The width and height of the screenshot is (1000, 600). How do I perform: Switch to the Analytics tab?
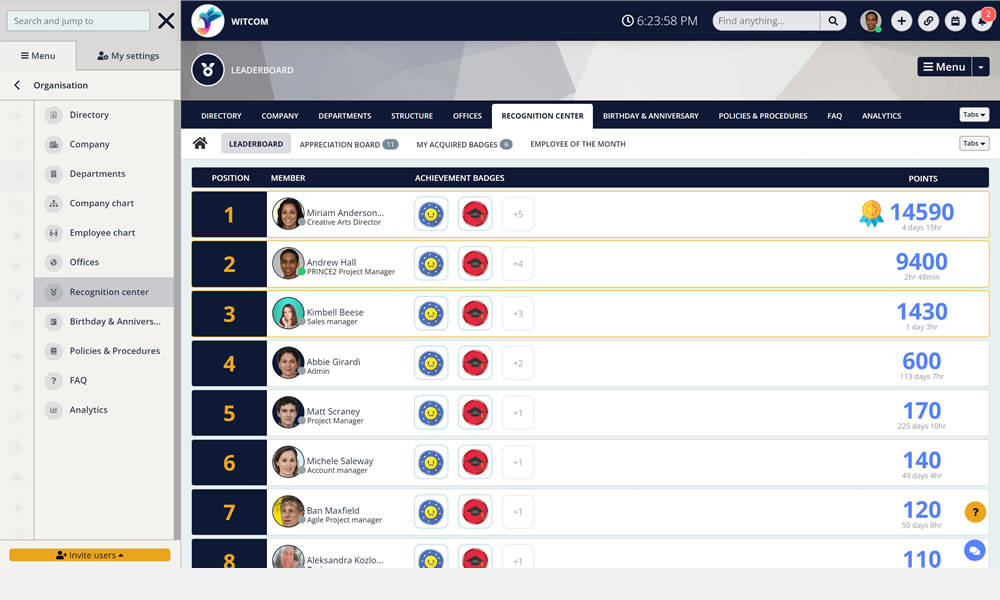(881, 116)
